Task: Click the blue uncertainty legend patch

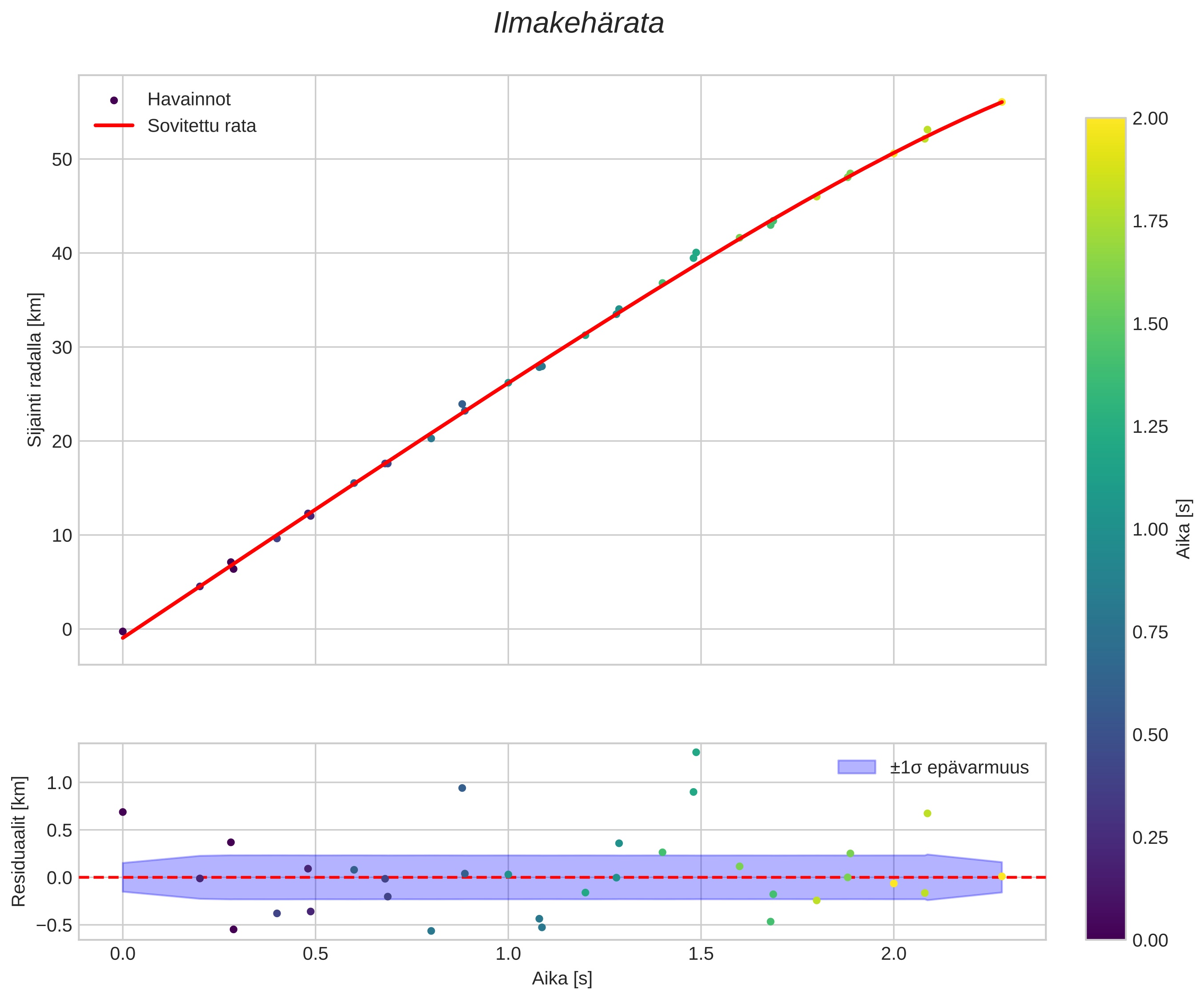Action: point(857,767)
